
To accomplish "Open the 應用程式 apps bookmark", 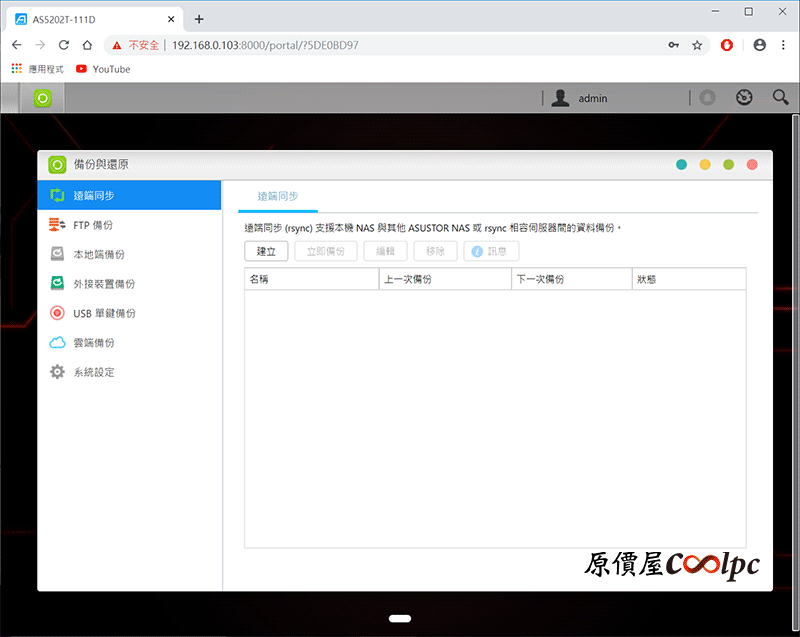I will tap(37, 69).
